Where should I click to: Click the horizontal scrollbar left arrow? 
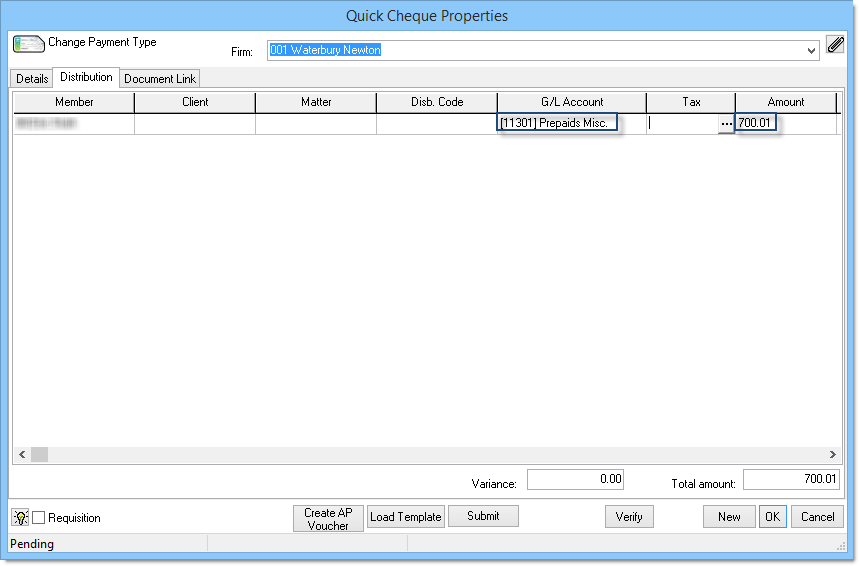(x=22, y=454)
